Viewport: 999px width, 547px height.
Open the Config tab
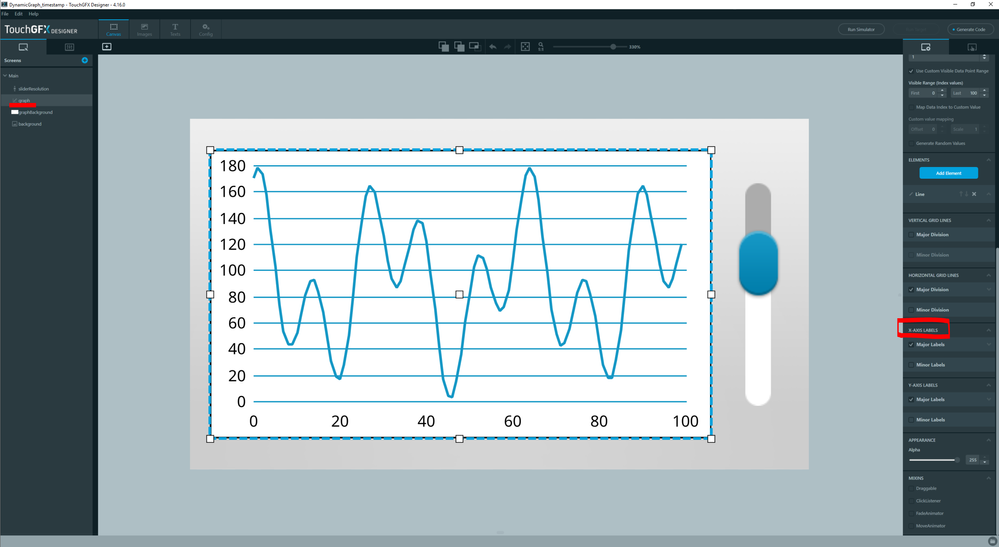pos(206,29)
